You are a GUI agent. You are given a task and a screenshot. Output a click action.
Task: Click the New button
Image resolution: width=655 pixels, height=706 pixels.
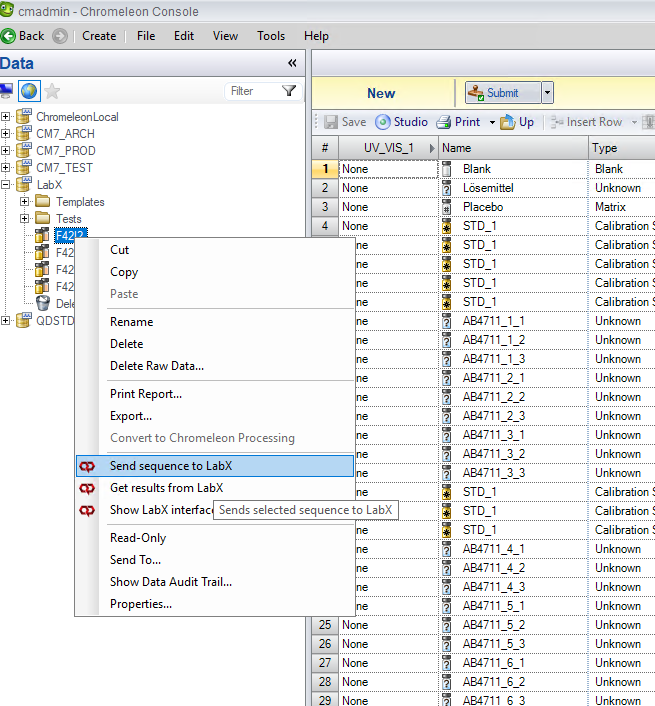[x=381, y=93]
